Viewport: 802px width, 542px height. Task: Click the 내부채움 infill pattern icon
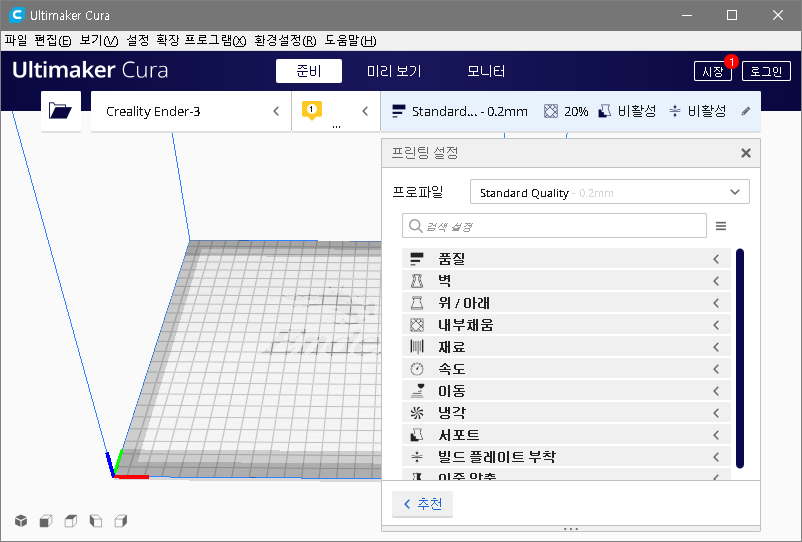(x=417, y=325)
